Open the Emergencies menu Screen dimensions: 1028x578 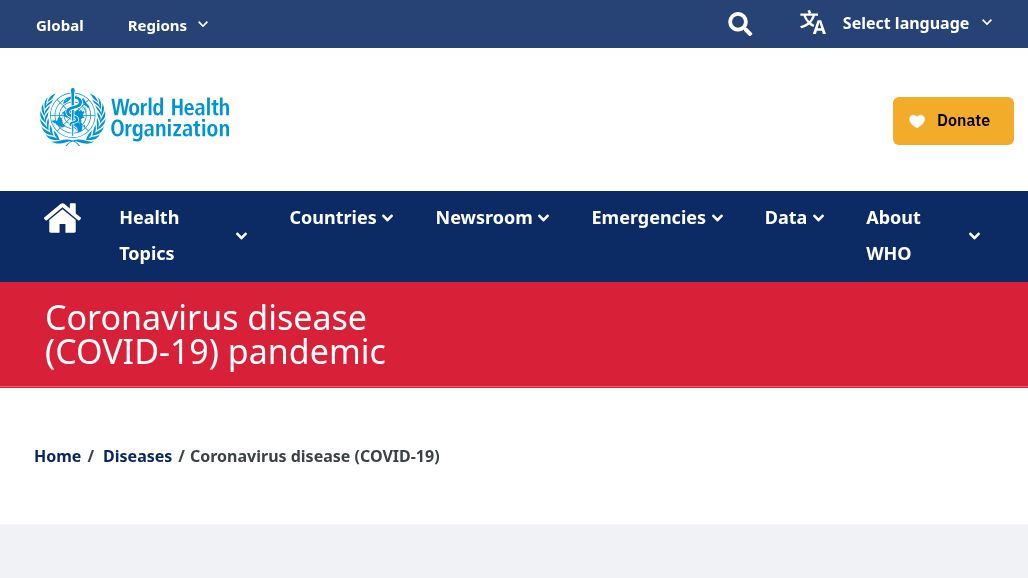click(x=657, y=218)
